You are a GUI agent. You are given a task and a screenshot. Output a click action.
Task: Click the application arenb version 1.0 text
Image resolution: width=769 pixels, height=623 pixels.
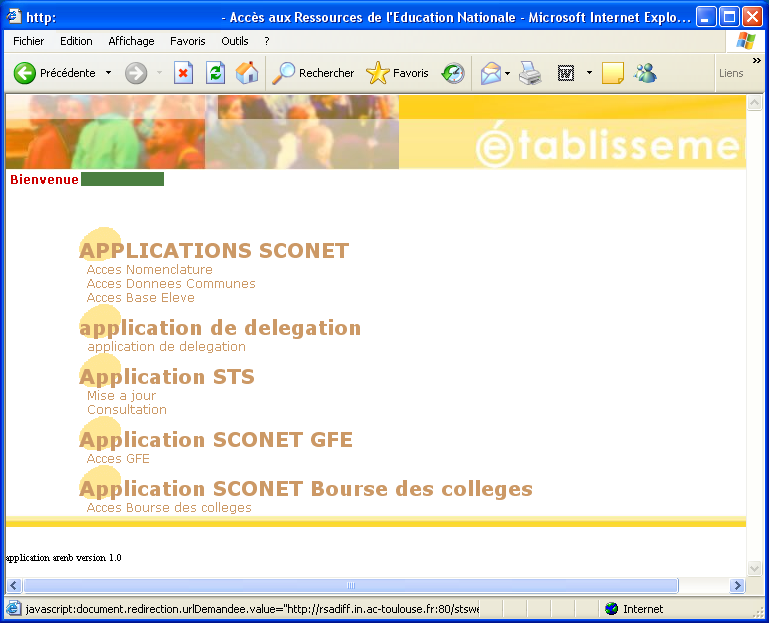(x=63, y=558)
